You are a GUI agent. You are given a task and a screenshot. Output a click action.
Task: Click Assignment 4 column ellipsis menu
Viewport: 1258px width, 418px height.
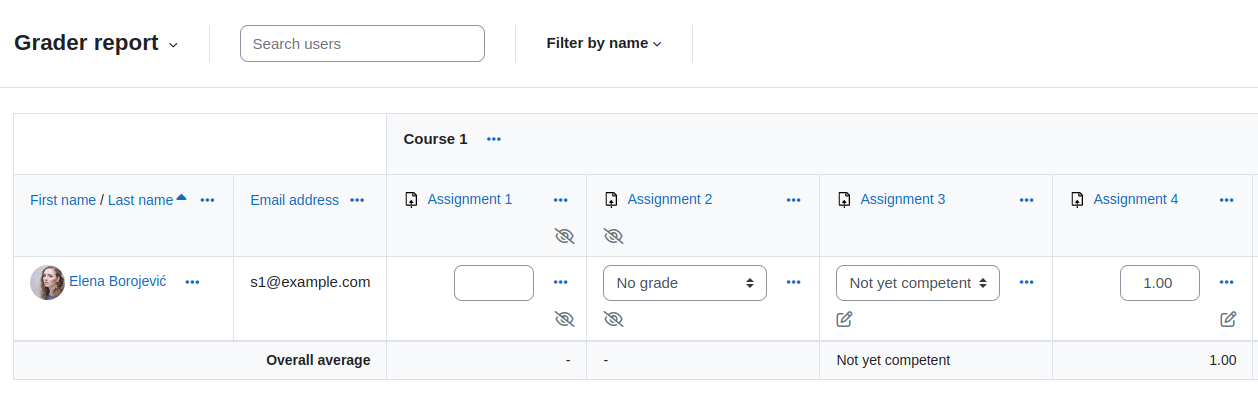tap(1227, 200)
